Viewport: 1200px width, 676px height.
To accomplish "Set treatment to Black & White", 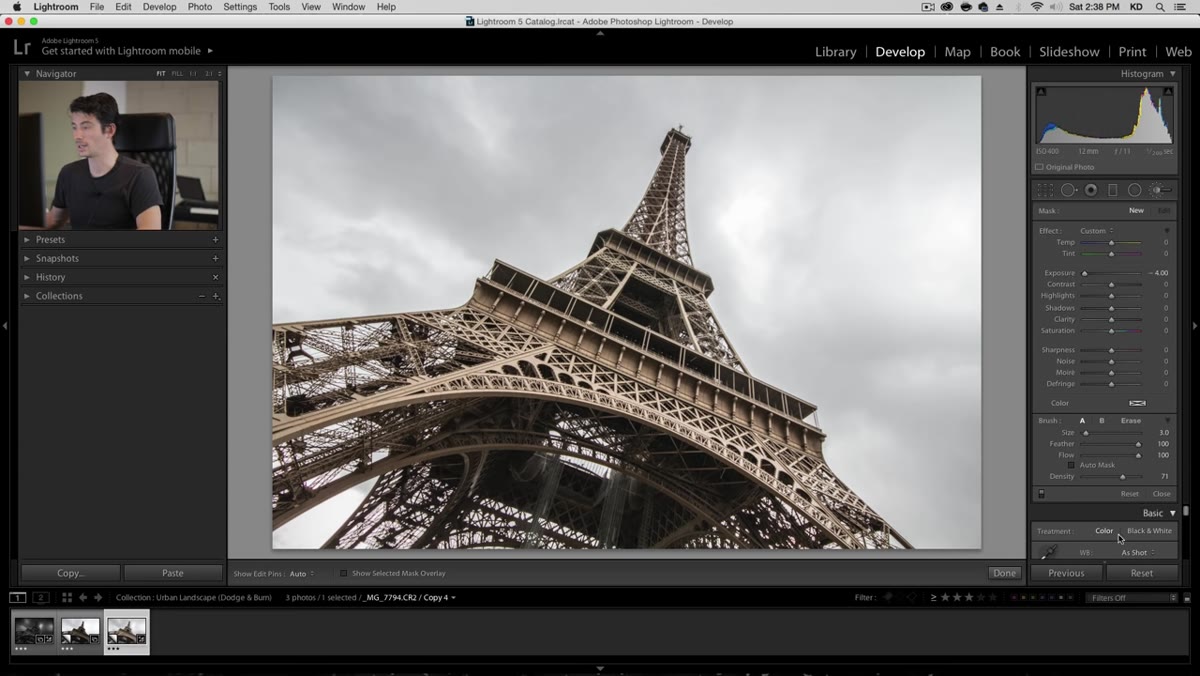I will 1149,531.
